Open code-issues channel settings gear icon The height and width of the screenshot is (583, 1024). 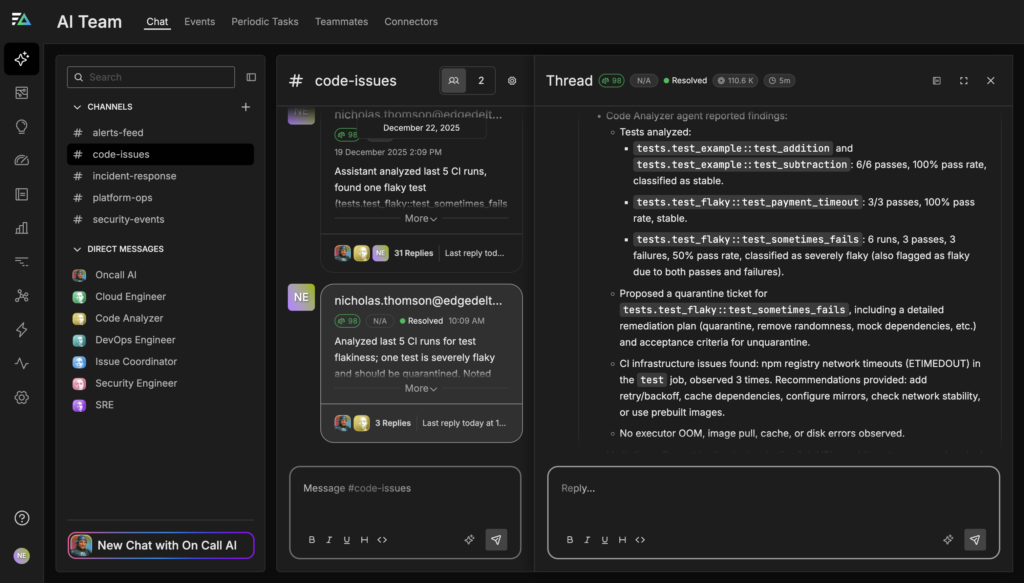coord(512,81)
